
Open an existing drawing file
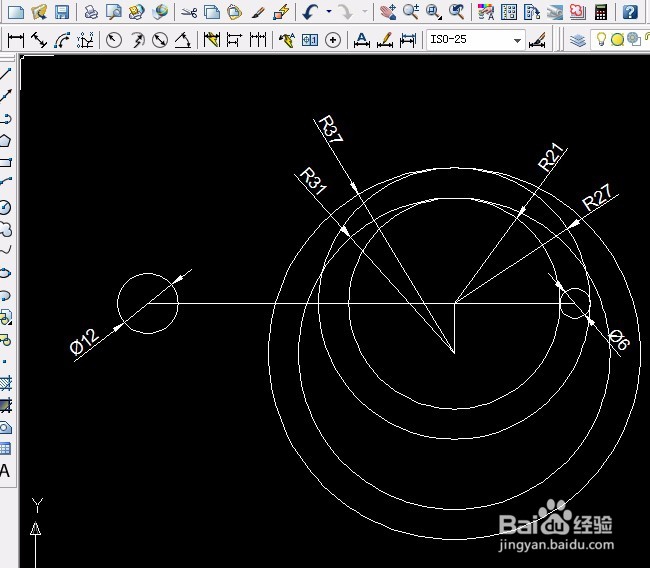[x=39, y=12]
